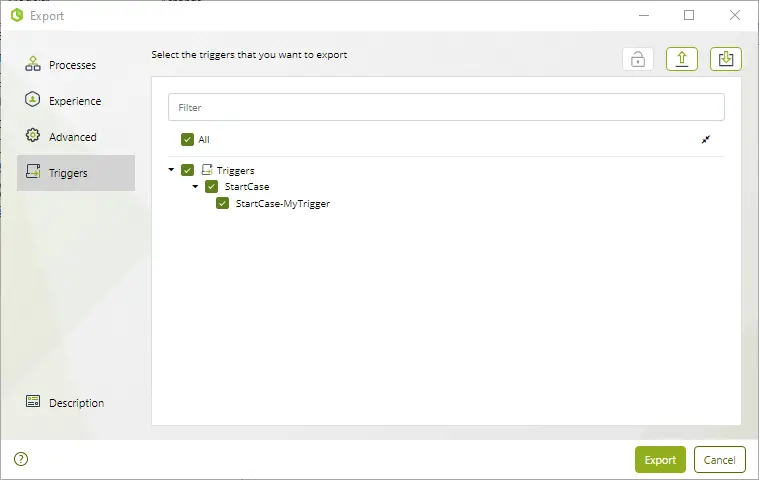Open the Experience section
This screenshot has width=759, height=480.
pos(76,101)
